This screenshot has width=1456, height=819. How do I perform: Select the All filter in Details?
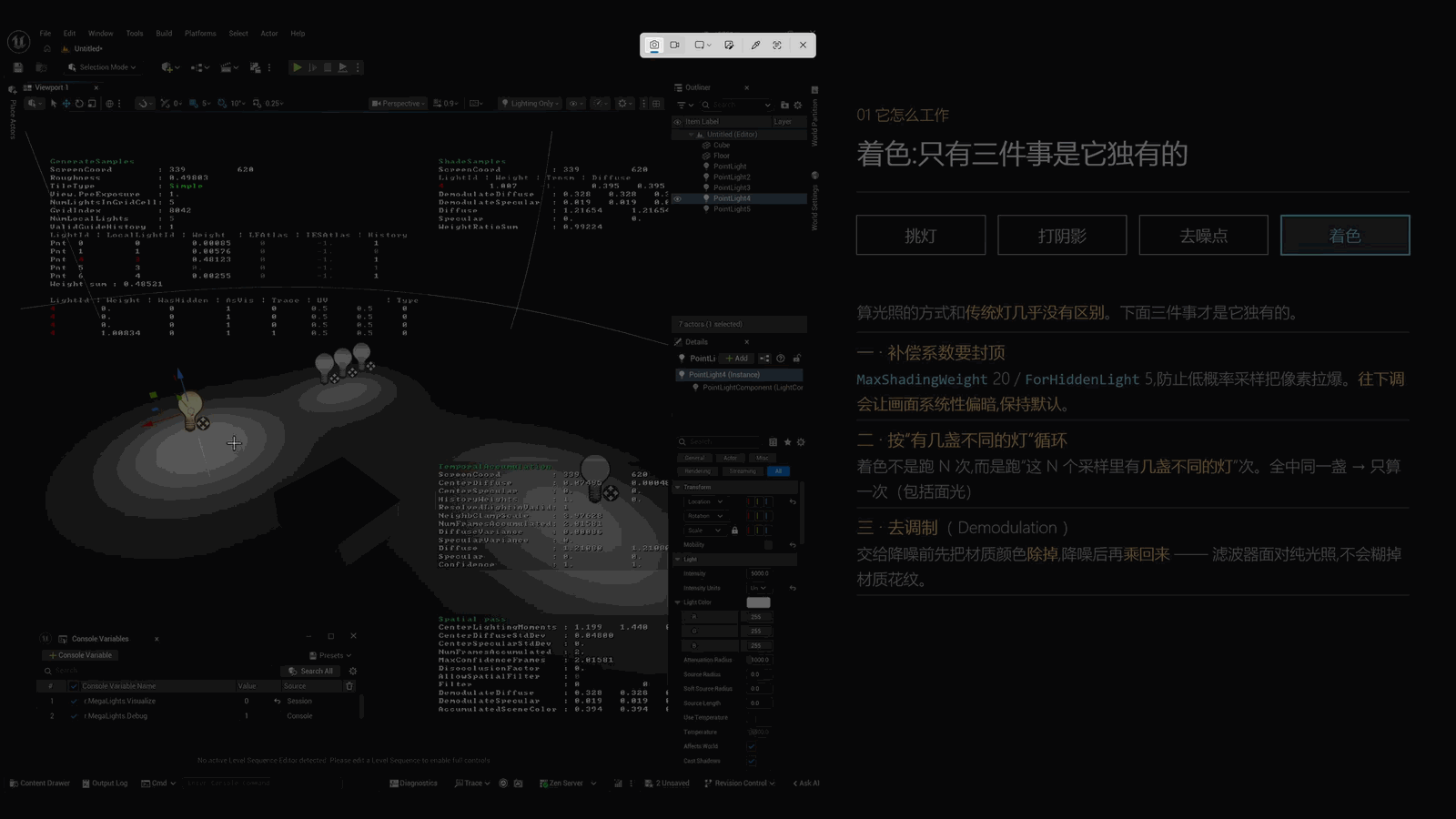click(778, 471)
